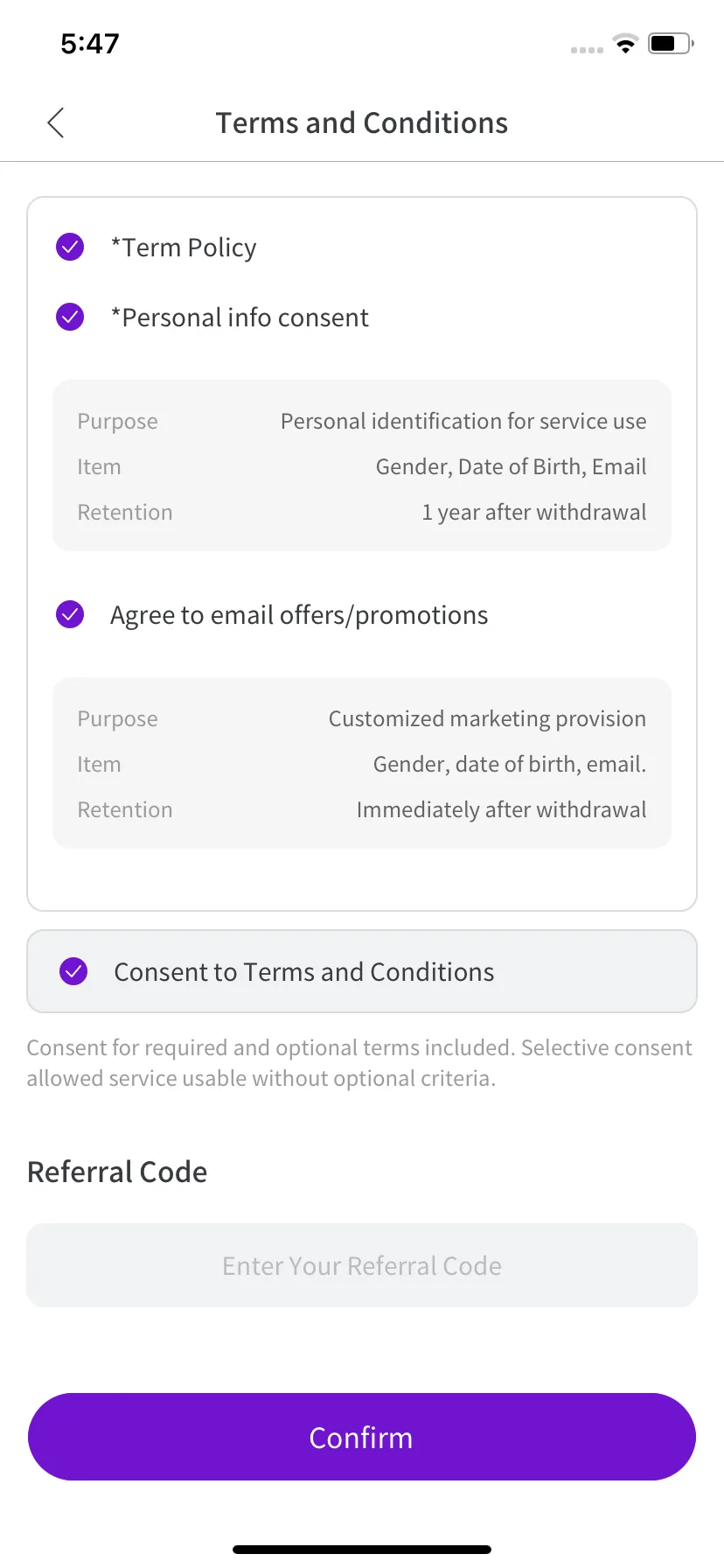Open the *Term Policy label text

pyautogui.click(x=184, y=248)
